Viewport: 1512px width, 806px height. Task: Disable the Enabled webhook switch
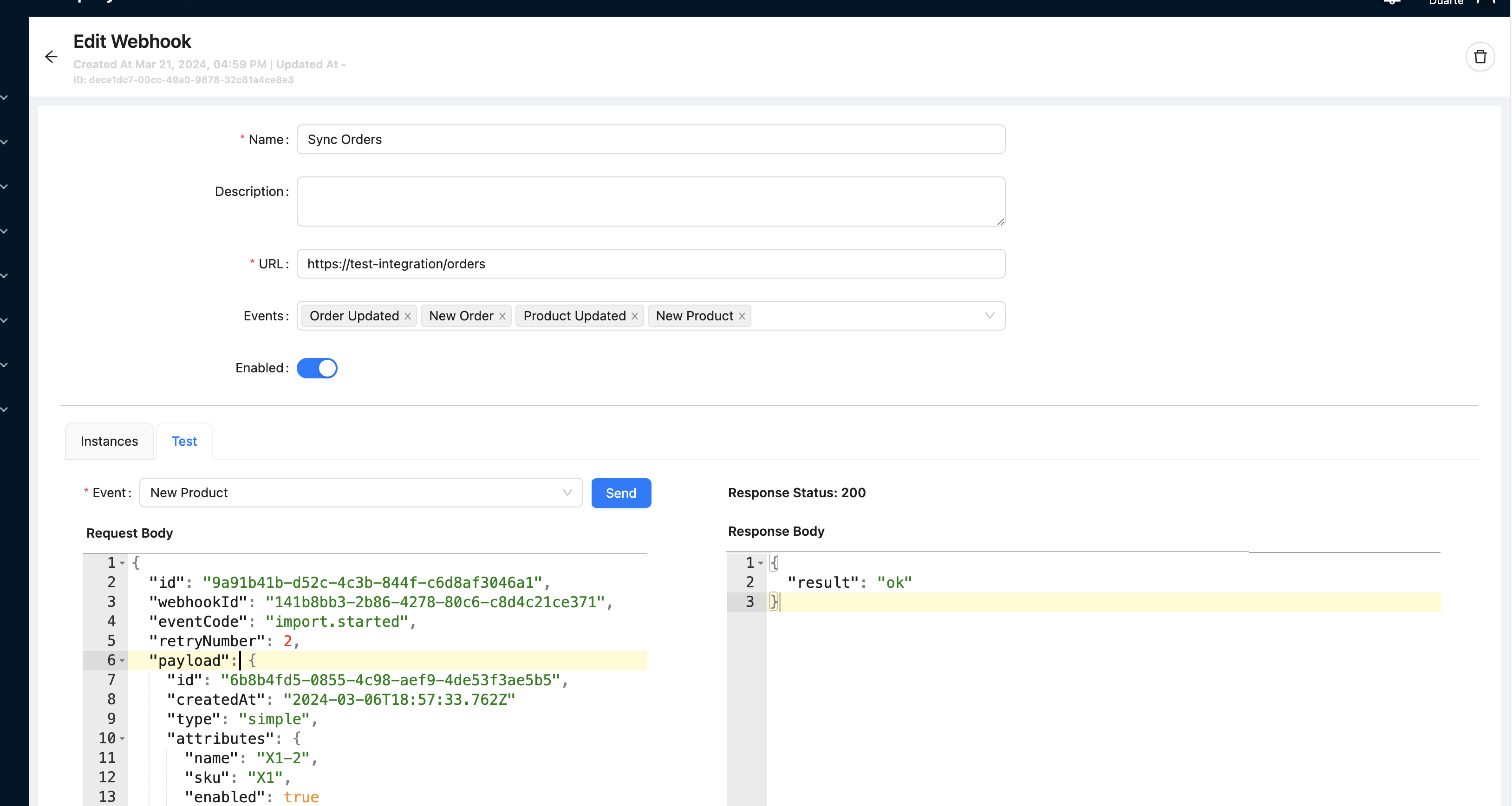317,368
